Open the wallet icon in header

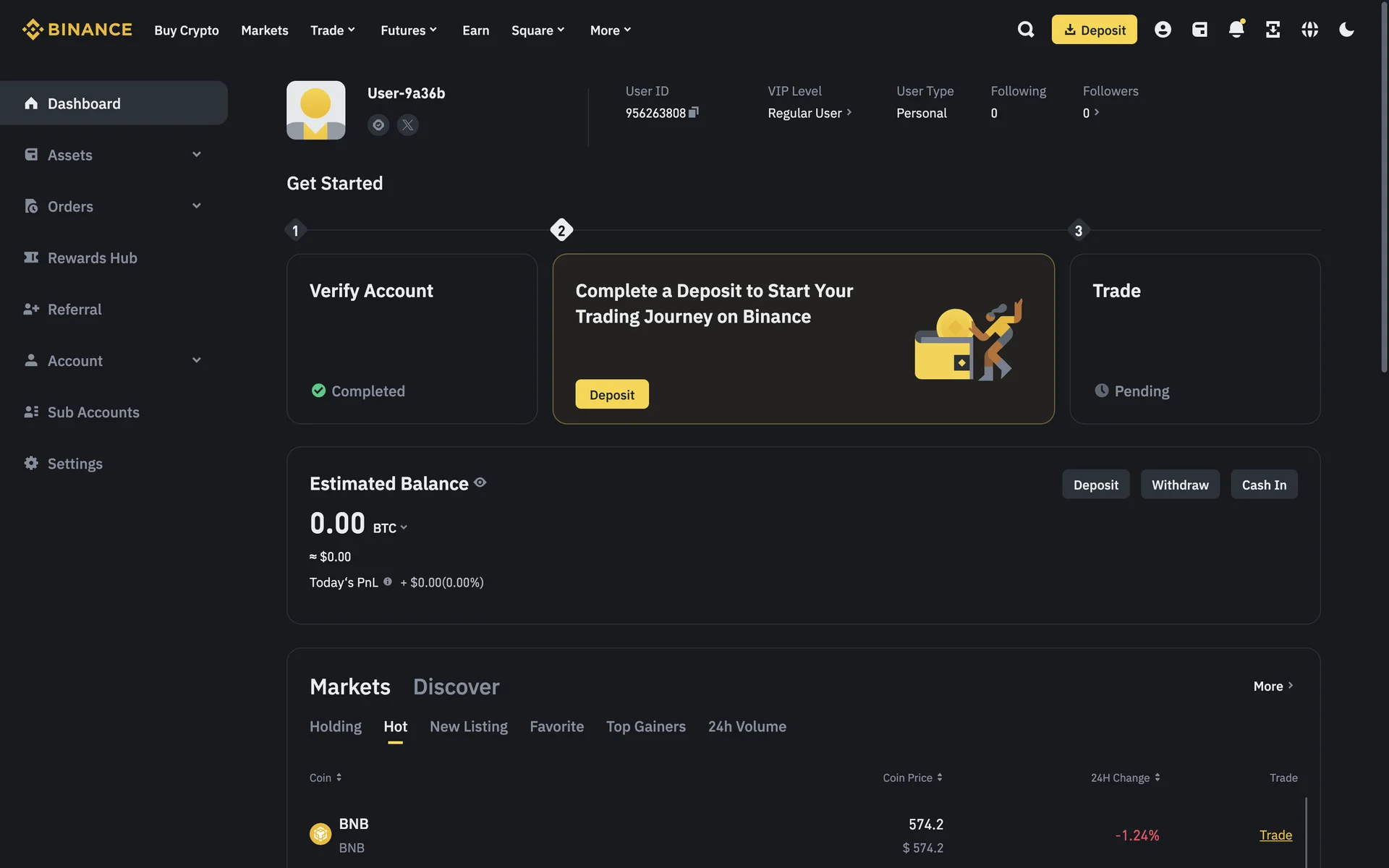click(x=1199, y=30)
